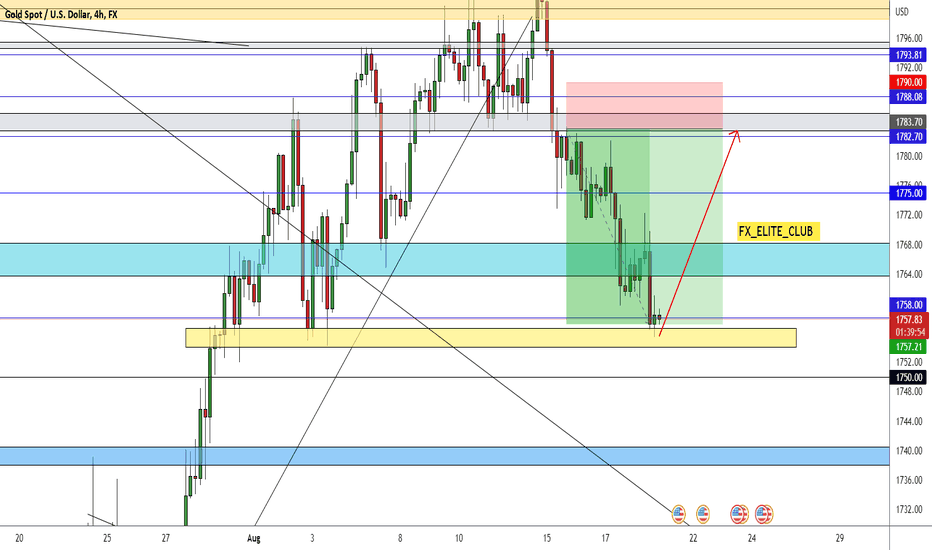Click the 1732.00 tick on price axis
The width and height of the screenshot is (932, 550).
909,510
